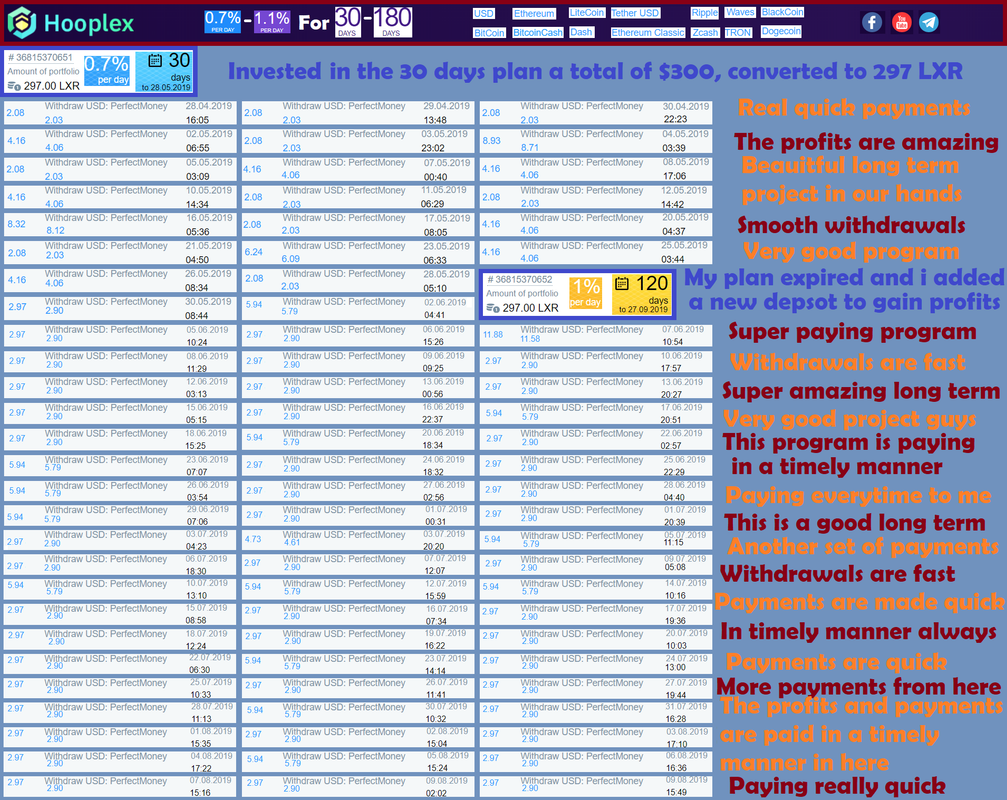Click the 1% per day orange tile
Viewport: 1007px width, 800px height.
tap(586, 293)
